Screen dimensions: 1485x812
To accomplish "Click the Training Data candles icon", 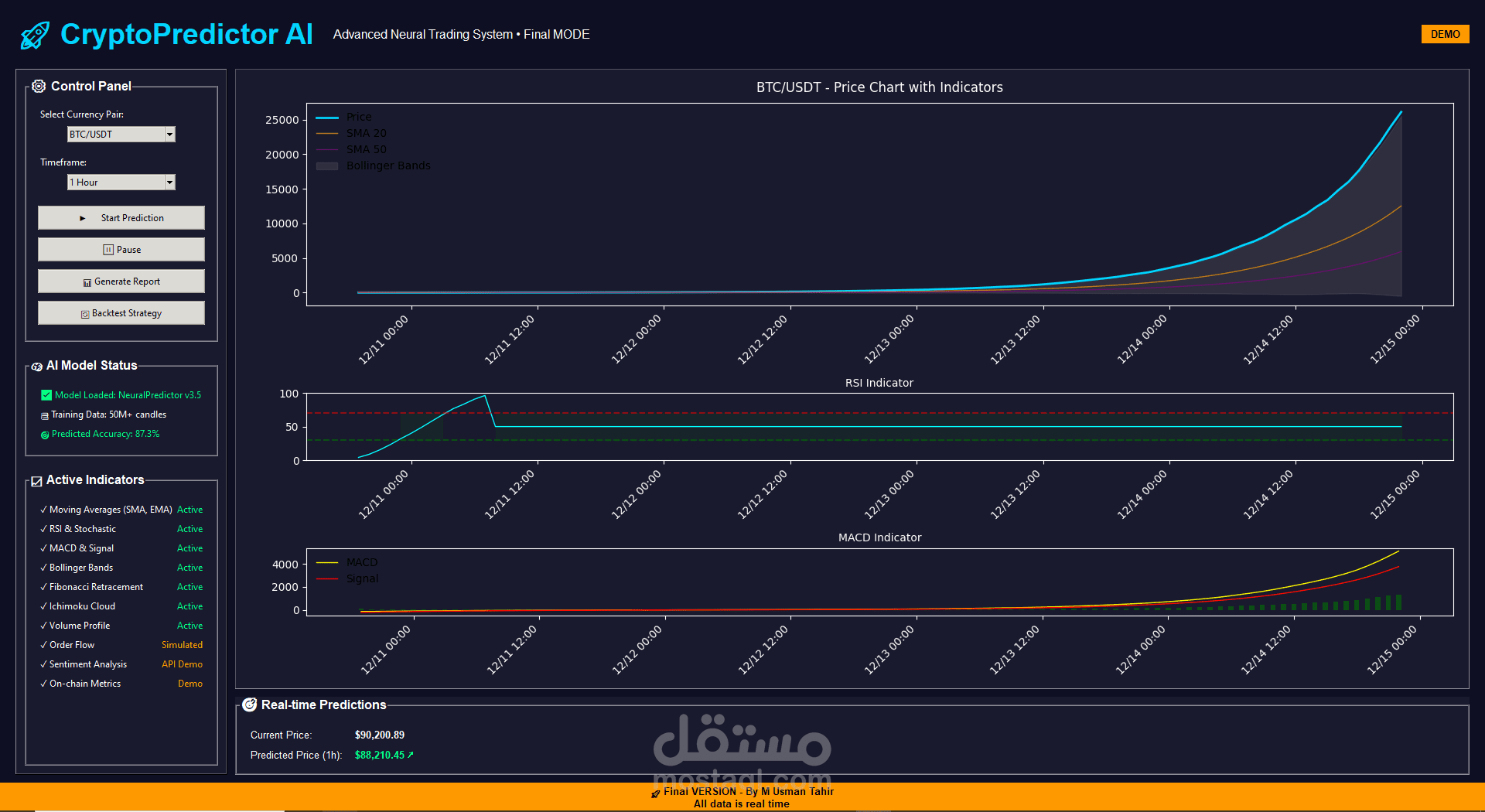I will (x=44, y=415).
